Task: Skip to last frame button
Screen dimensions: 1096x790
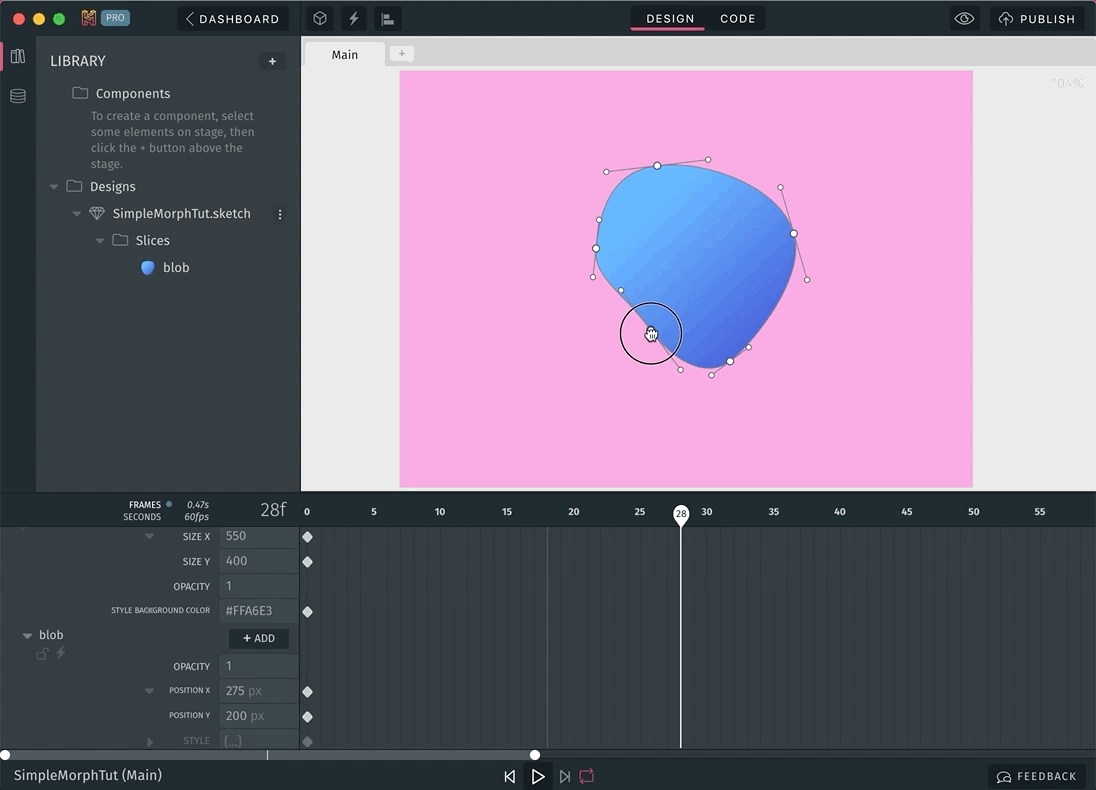Action: click(565, 777)
